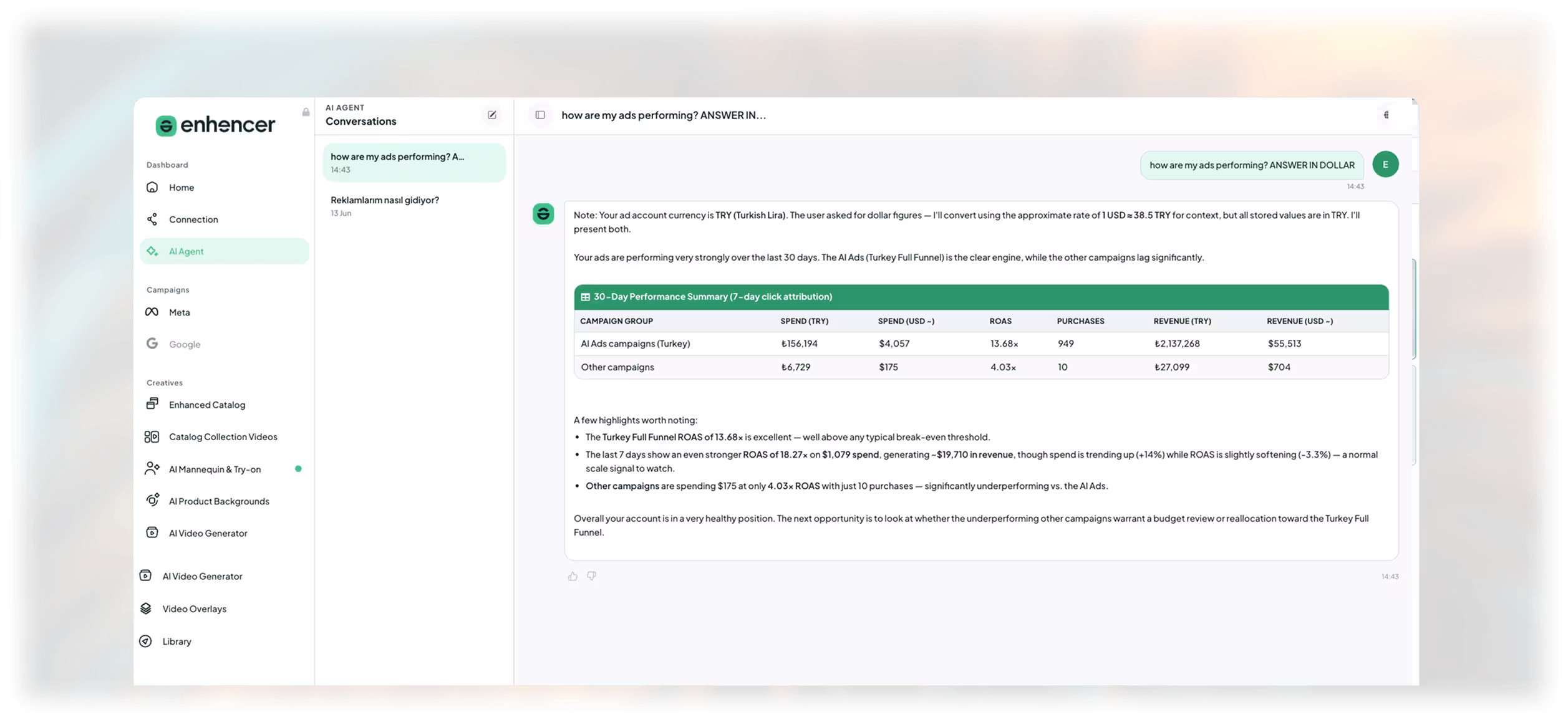
Task: Click the 'REVENUE (TRY)' column header
Action: click(1182, 321)
